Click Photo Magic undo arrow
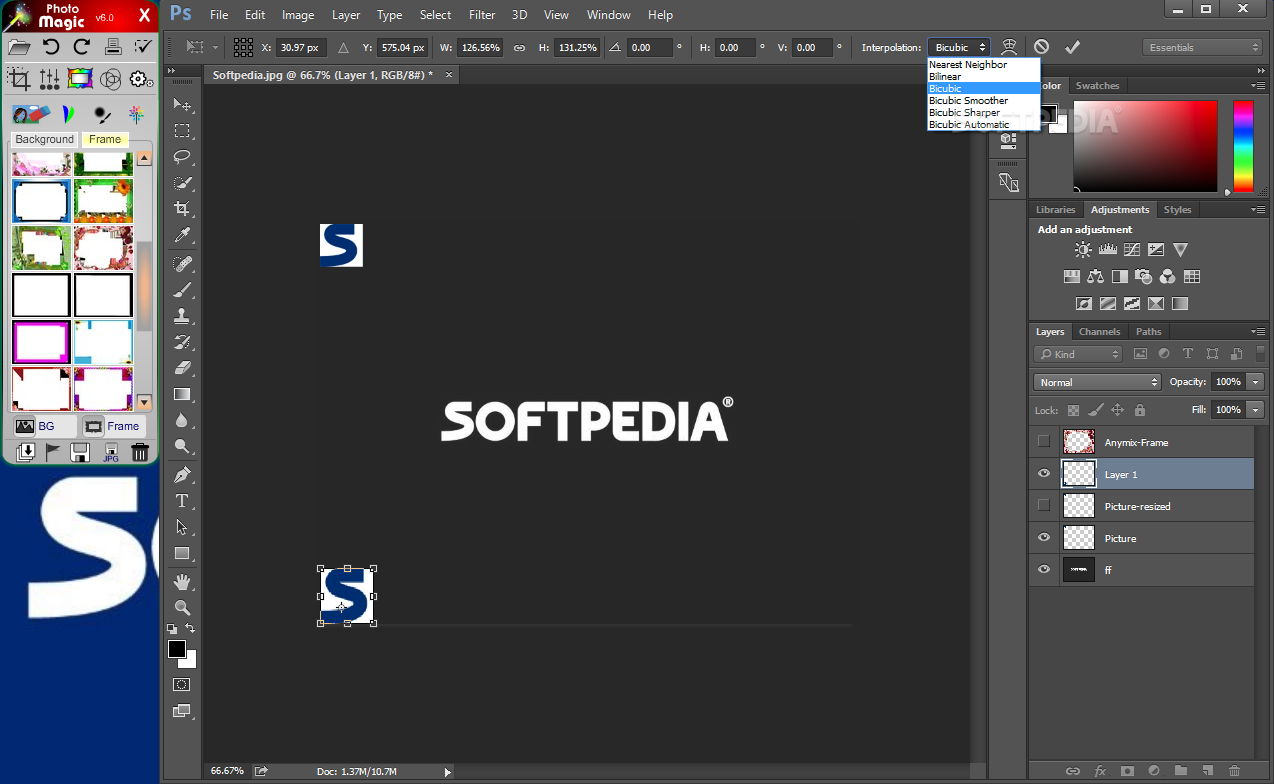 tap(50, 46)
